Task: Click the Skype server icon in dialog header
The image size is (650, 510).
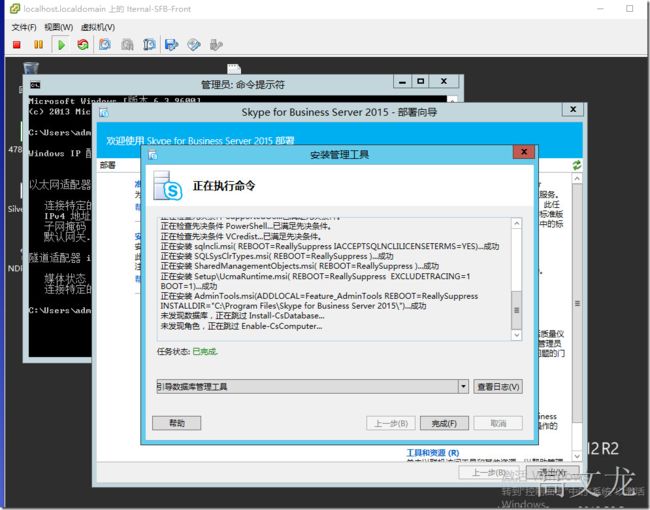Action: click(167, 186)
